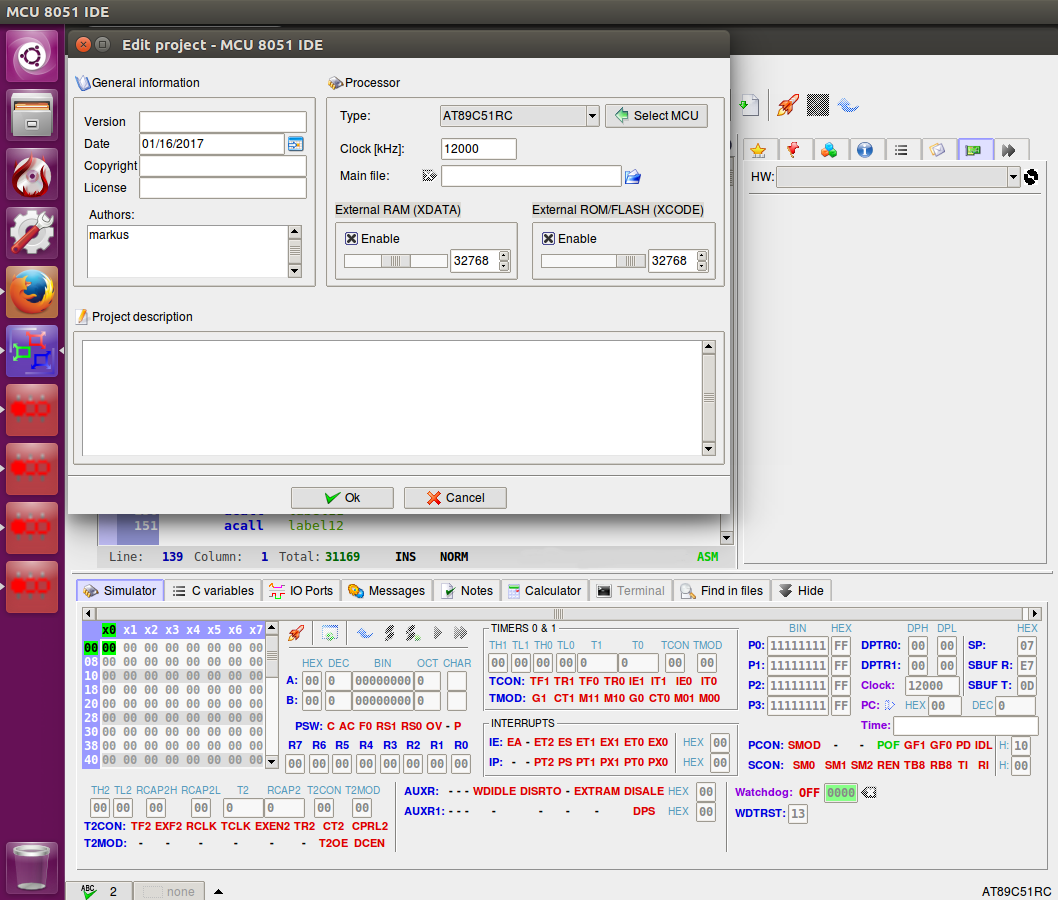
Task: Open trash in launcher
Action: [x=32, y=868]
